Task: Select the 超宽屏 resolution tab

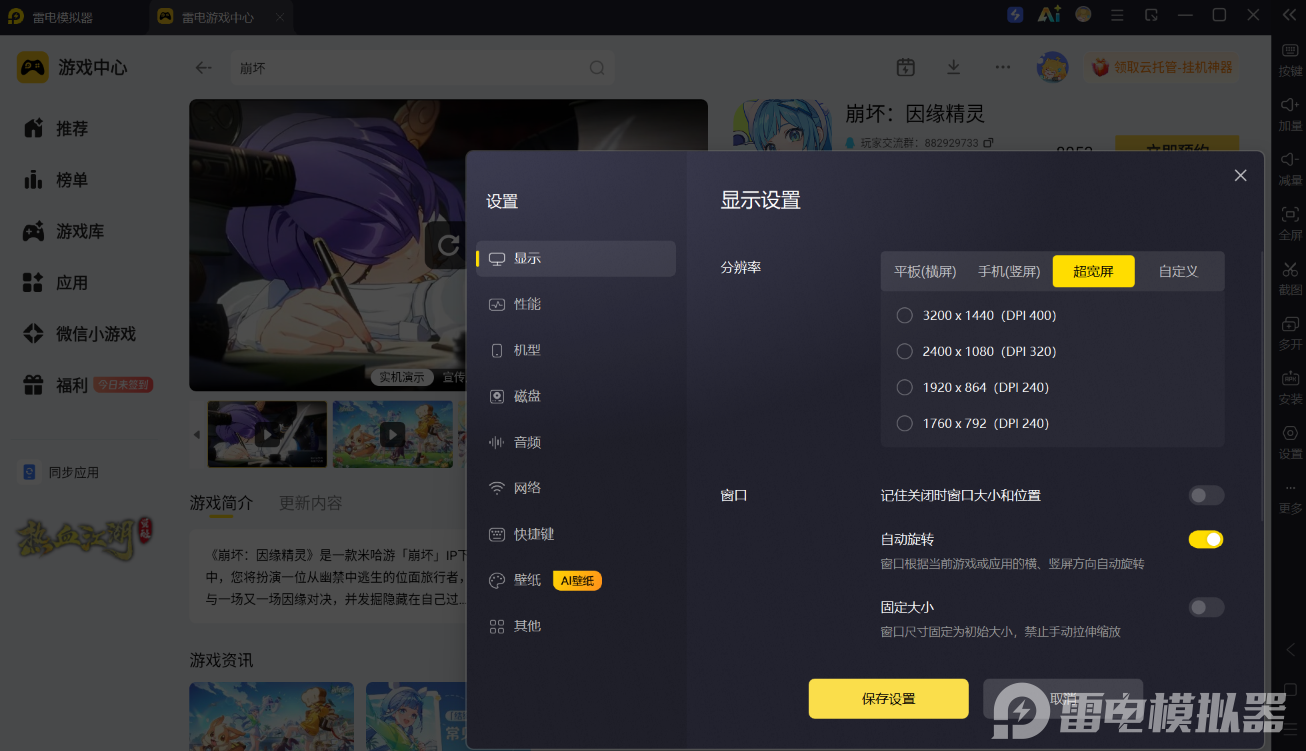Action: [x=1093, y=271]
